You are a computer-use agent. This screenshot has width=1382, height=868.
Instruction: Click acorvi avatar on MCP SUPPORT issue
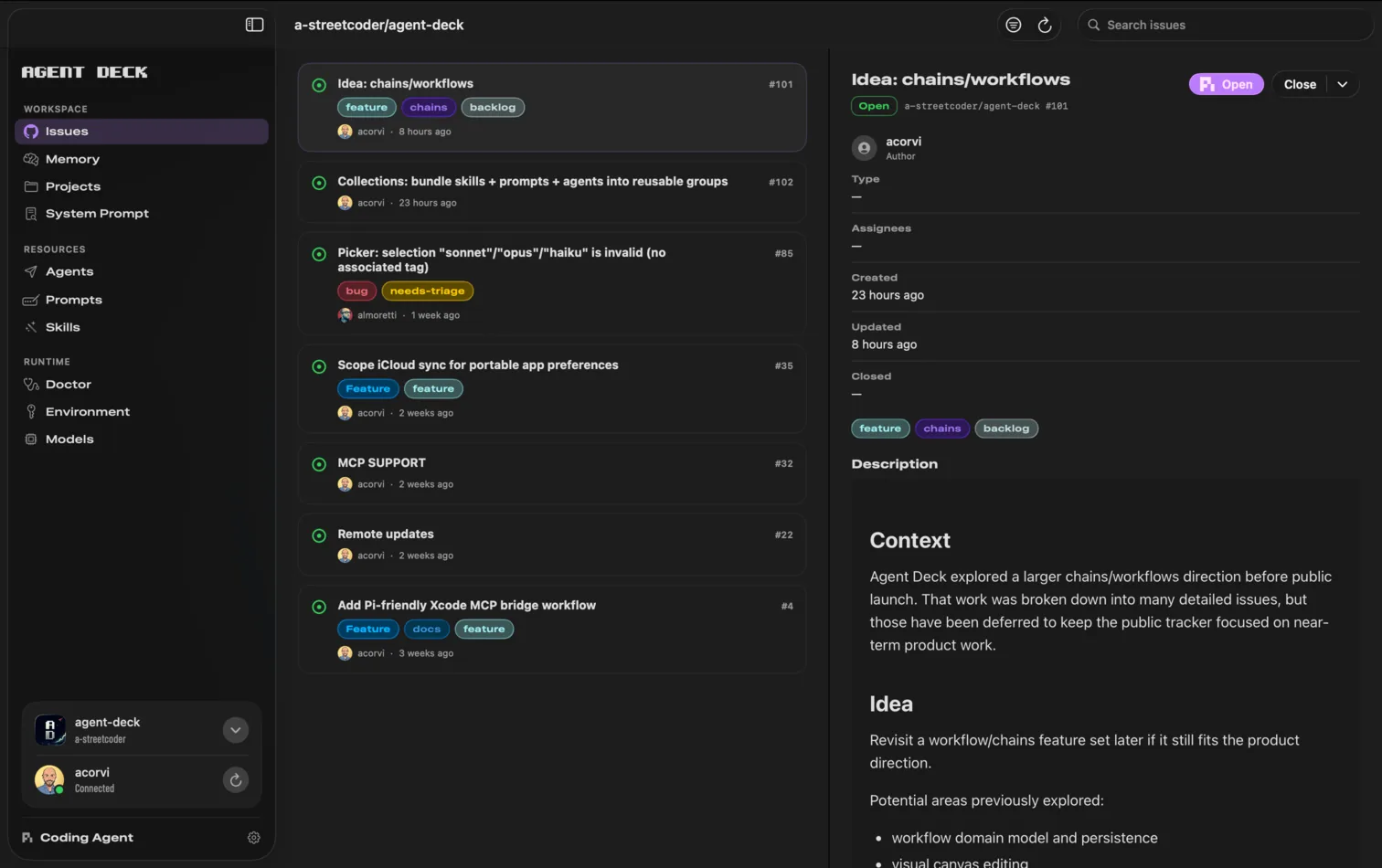(x=345, y=484)
